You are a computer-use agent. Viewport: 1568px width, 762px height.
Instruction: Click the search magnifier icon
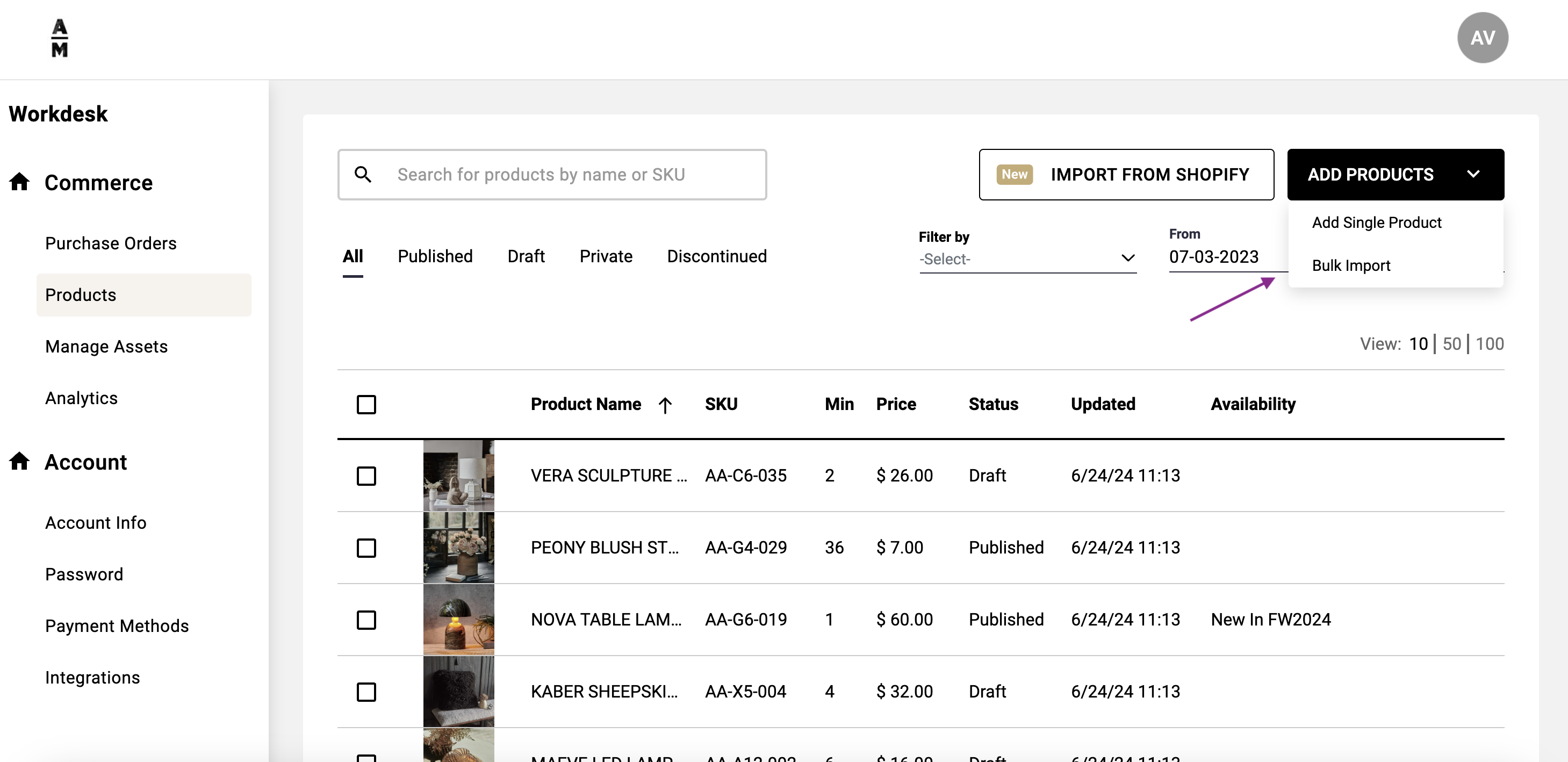point(363,175)
